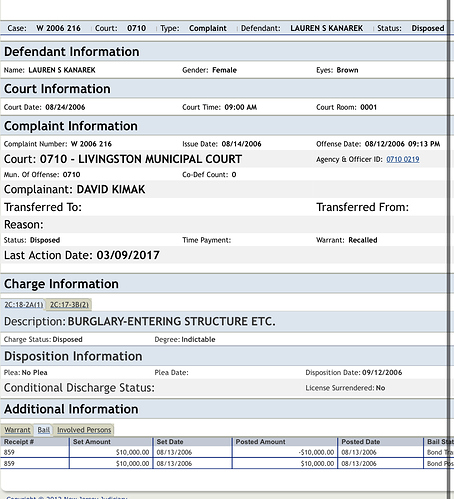Click issue date 08/14/2006
Viewport: 454px width, 499px height.
(241, 144)
